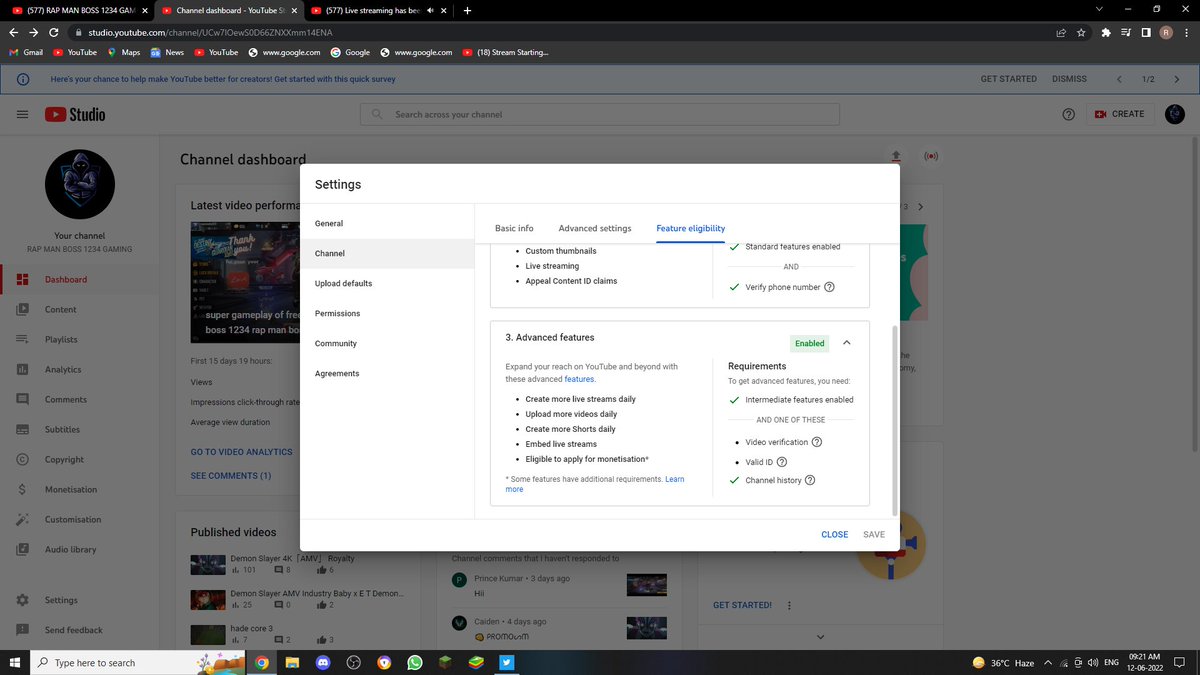Show help for Video verification

point(817,443)
